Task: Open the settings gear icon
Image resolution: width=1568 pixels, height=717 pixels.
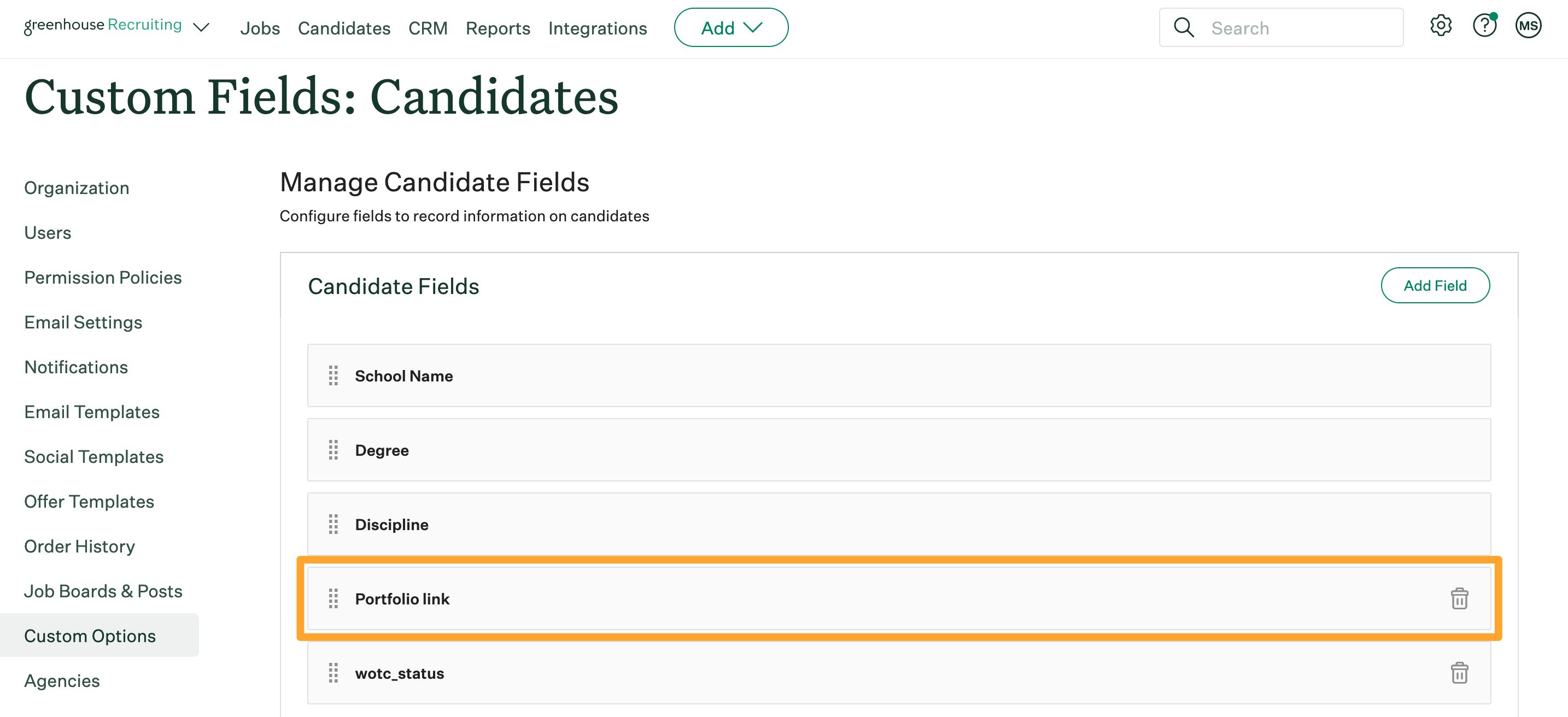Action: 1441,26
